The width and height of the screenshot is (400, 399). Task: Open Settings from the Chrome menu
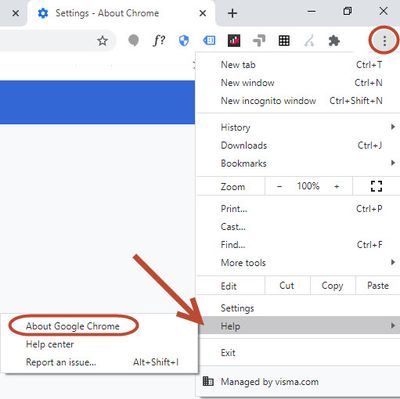pyautogui.click(x=298, y=308)
